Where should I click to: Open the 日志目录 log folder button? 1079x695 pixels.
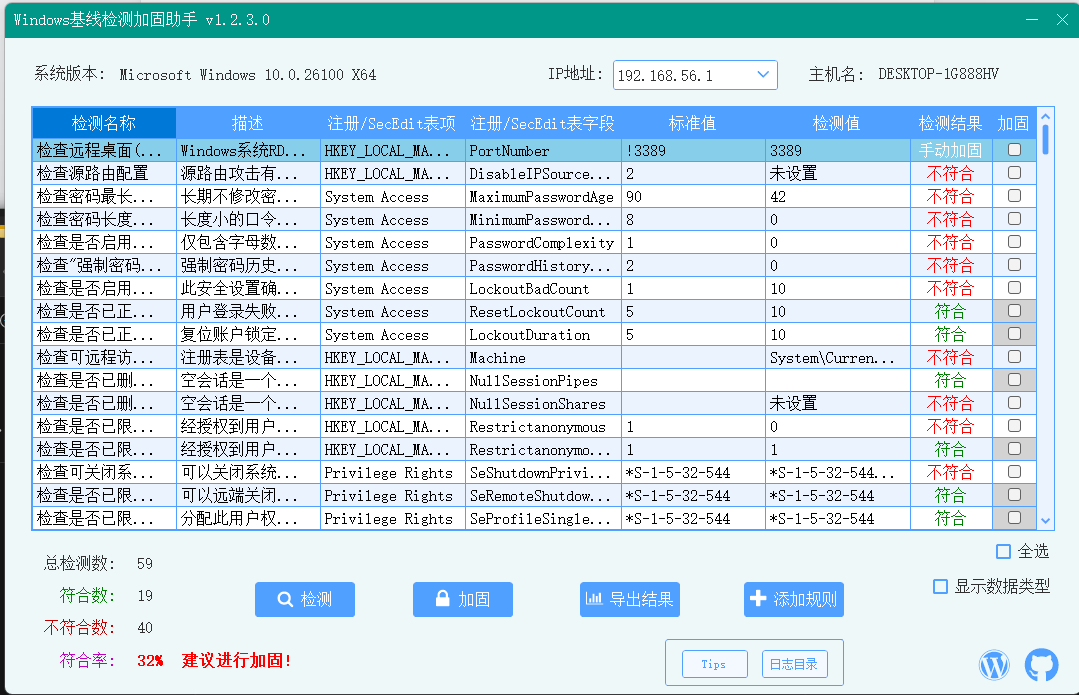[794, 664]
